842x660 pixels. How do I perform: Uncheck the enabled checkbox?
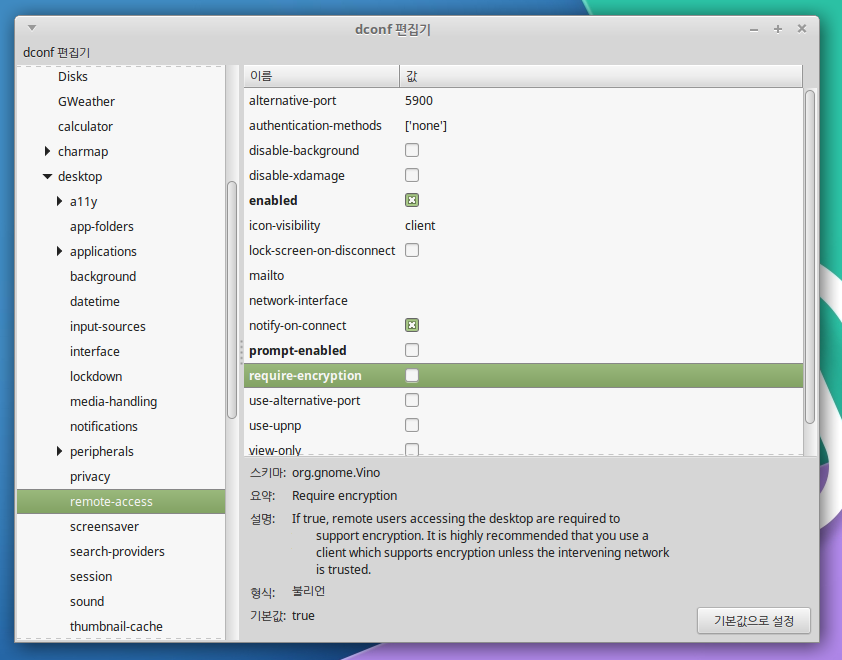tap(412, 201)
